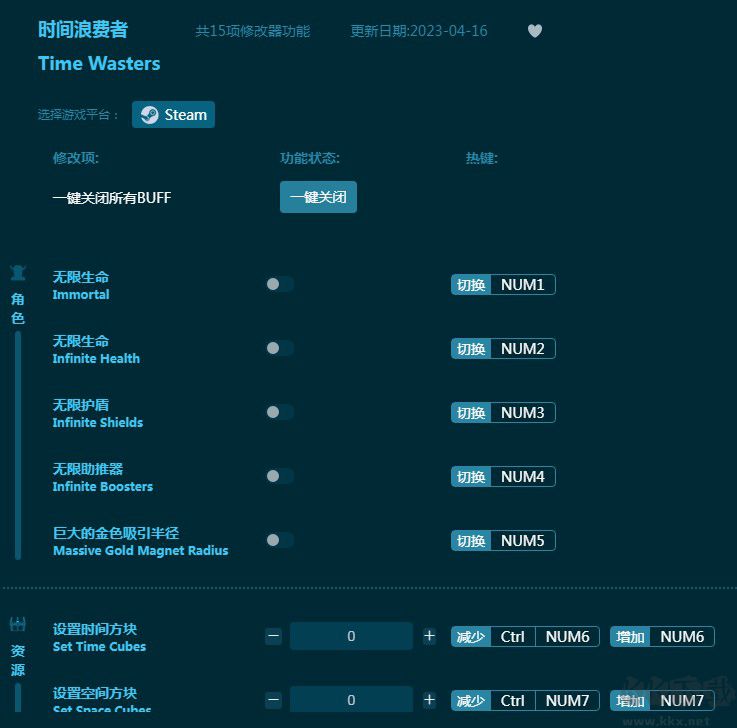Click the NUM5 hotkey for Gold Magnet

tap(503, 540)
